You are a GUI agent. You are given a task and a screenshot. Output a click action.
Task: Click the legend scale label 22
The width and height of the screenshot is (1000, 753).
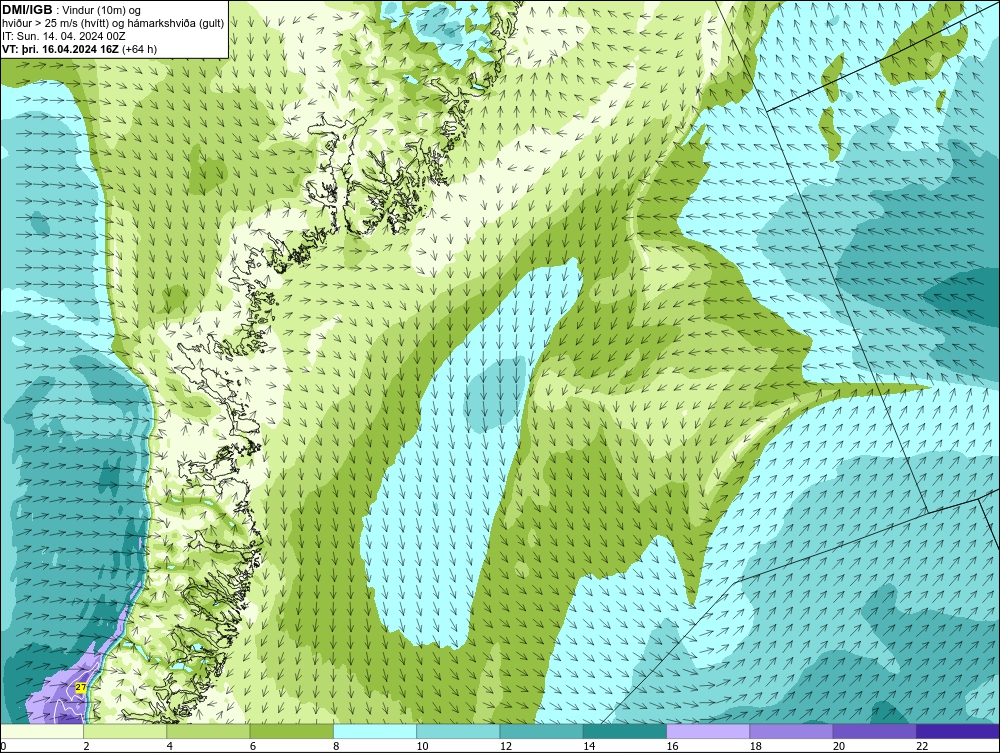[922, 746]
